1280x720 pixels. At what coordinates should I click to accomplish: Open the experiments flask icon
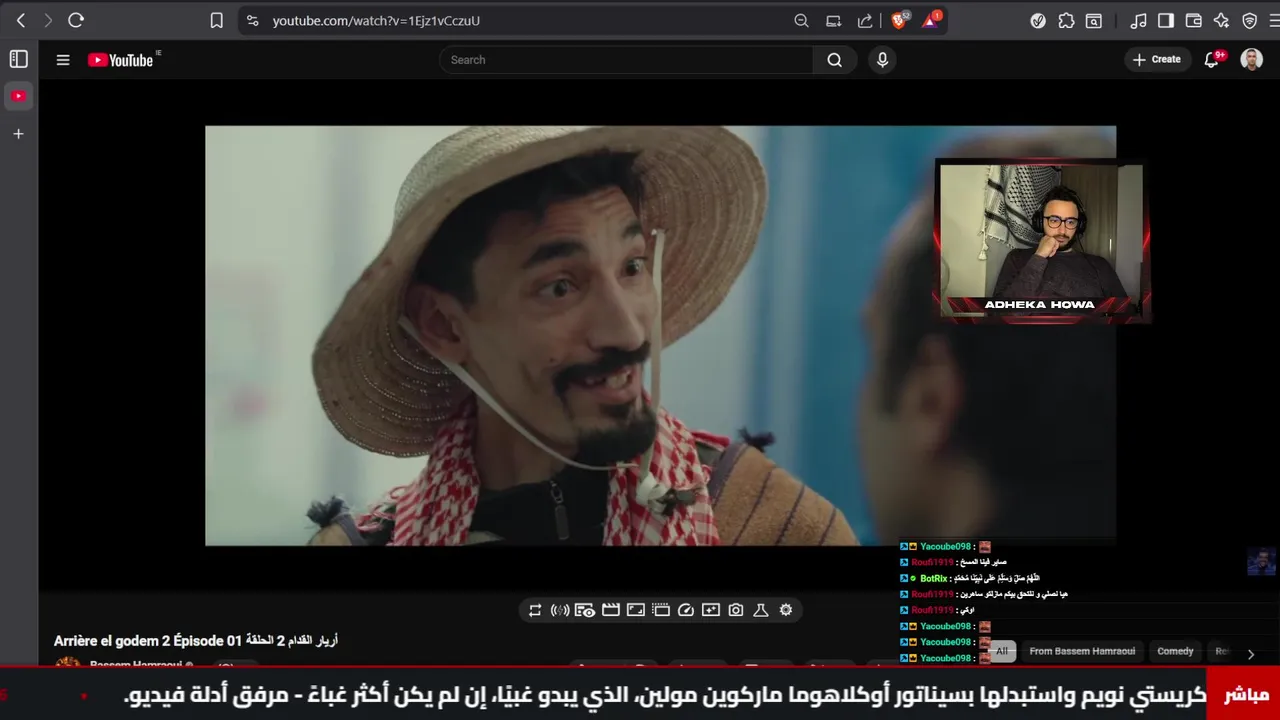tap(760, 610)
